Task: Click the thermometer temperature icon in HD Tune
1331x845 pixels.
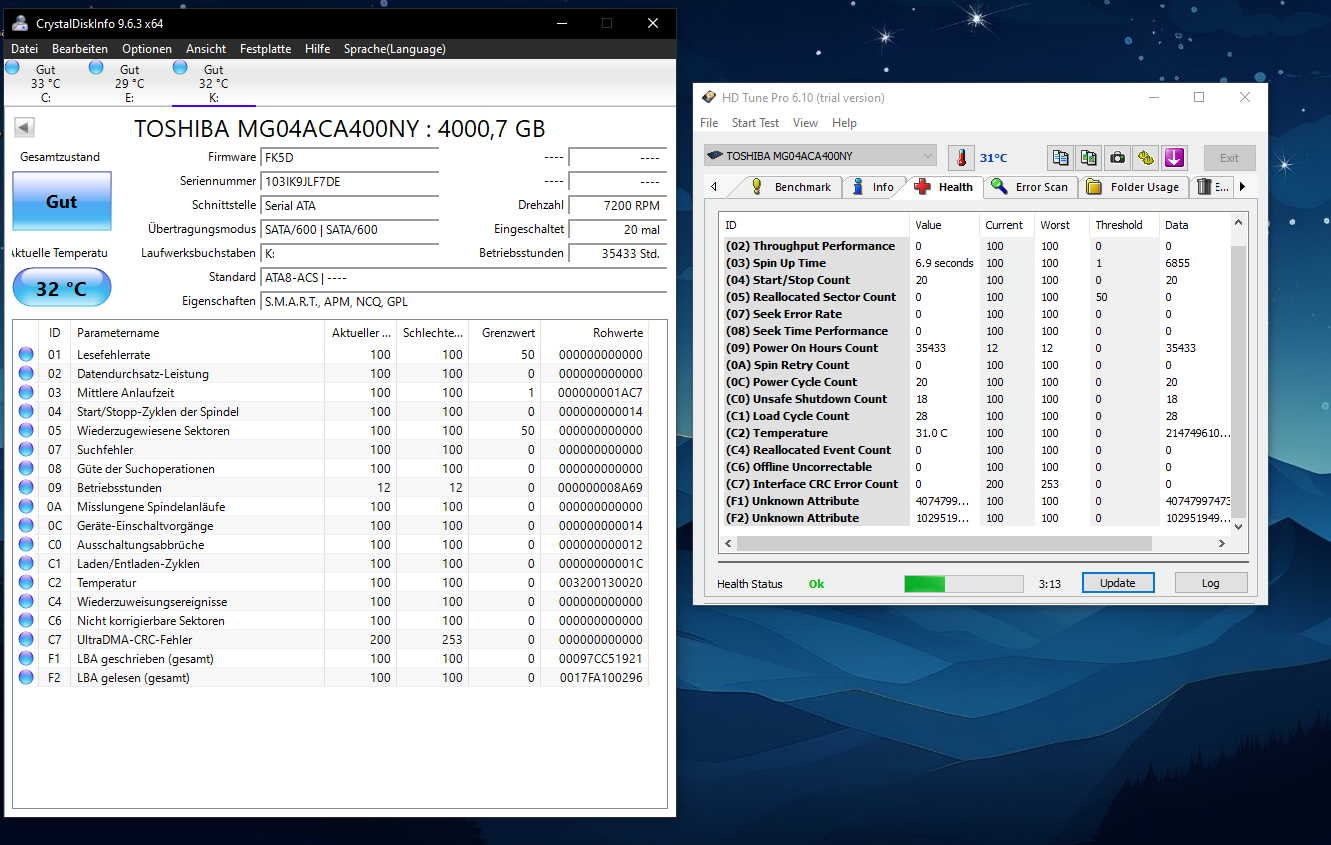Action: point(961,157)
